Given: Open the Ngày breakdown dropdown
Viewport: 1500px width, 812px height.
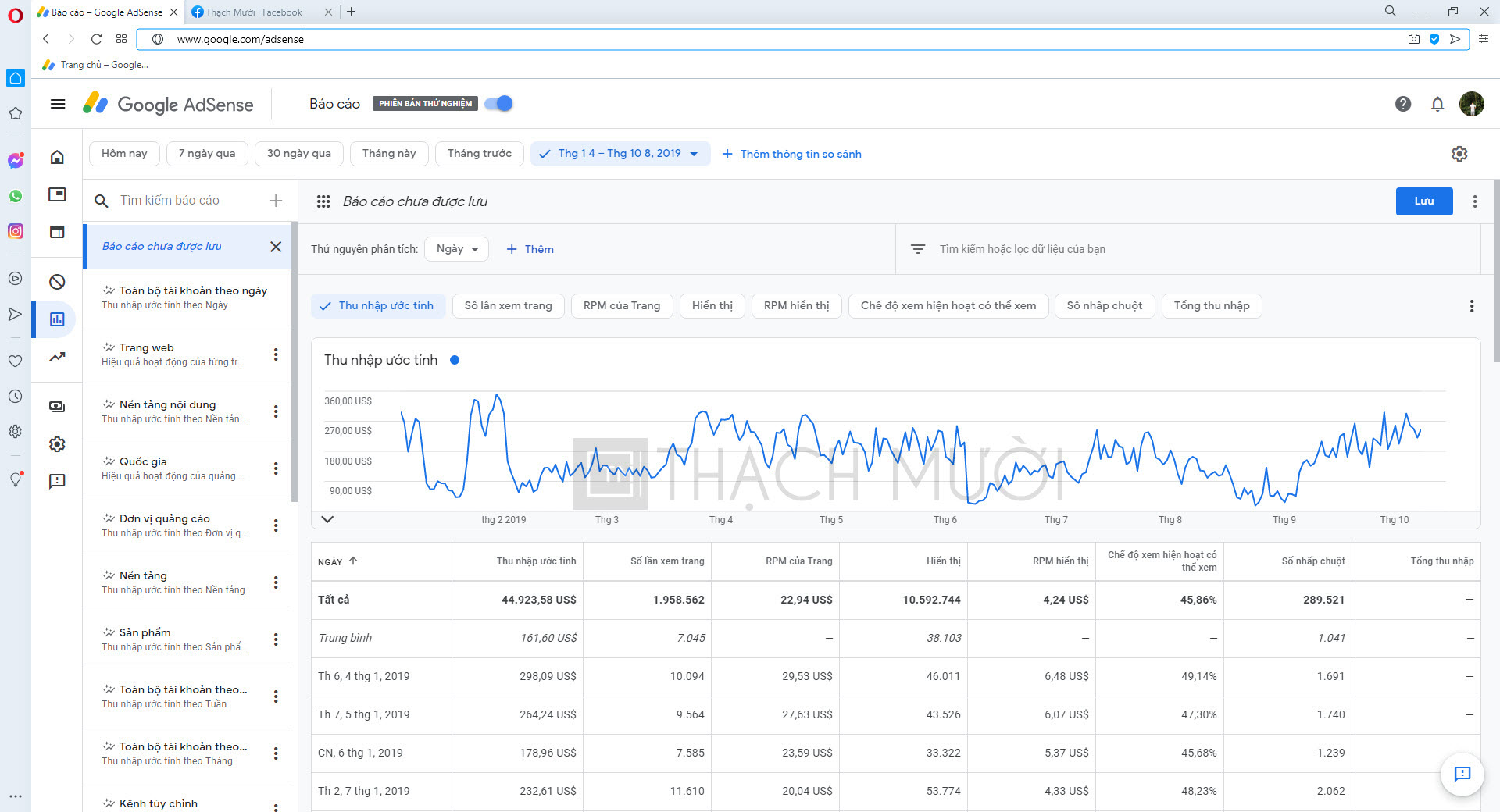Looking at the screenshot, I should tap(457, 249).
